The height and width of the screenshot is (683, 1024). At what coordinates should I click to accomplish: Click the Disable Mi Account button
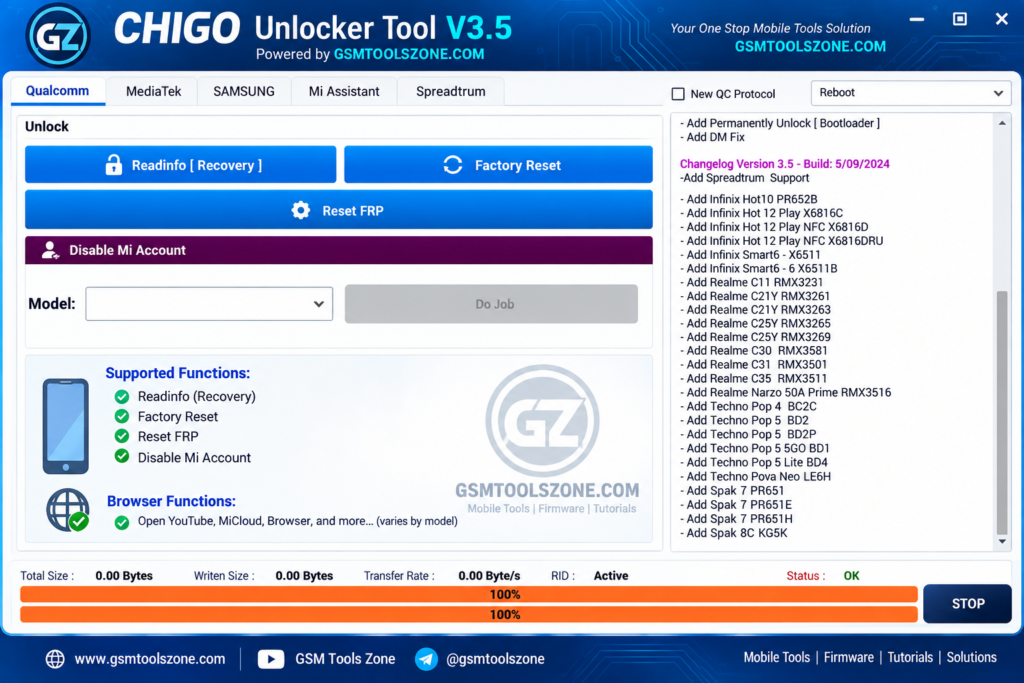(338, 250)
